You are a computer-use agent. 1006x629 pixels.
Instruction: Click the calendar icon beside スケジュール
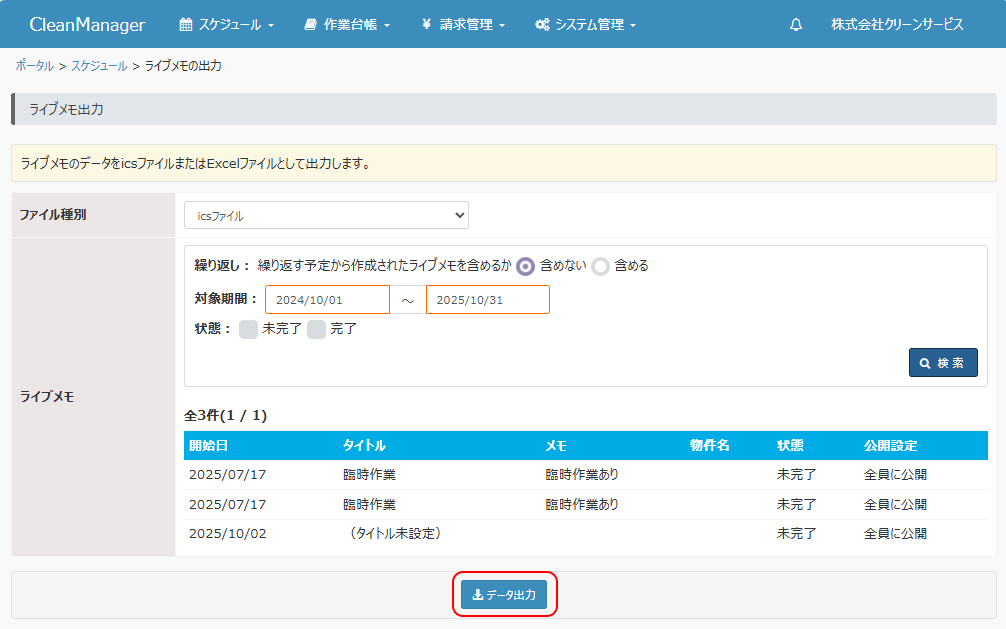coord(185,25)
